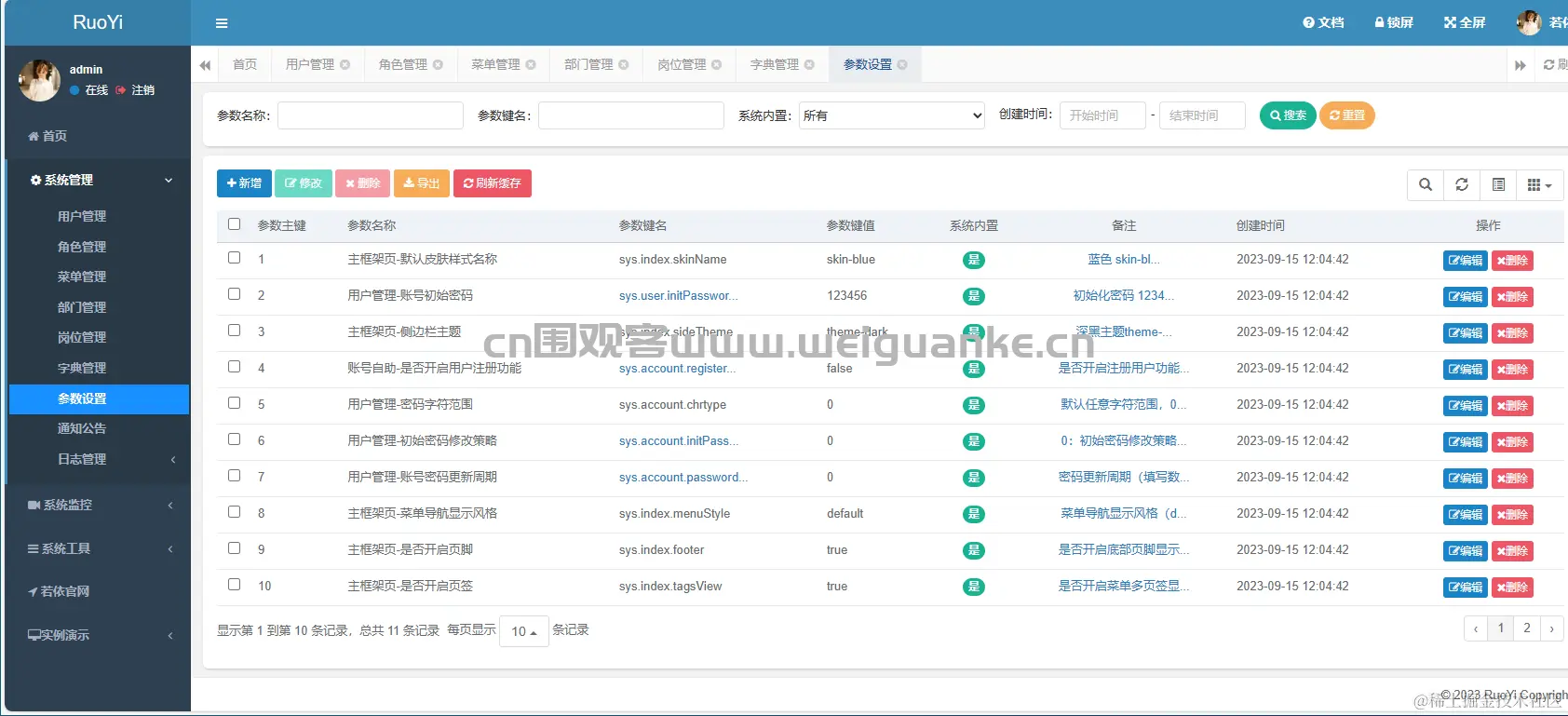
Task: Click the 开始时间 date field
Action: [x=1102, y=115]
